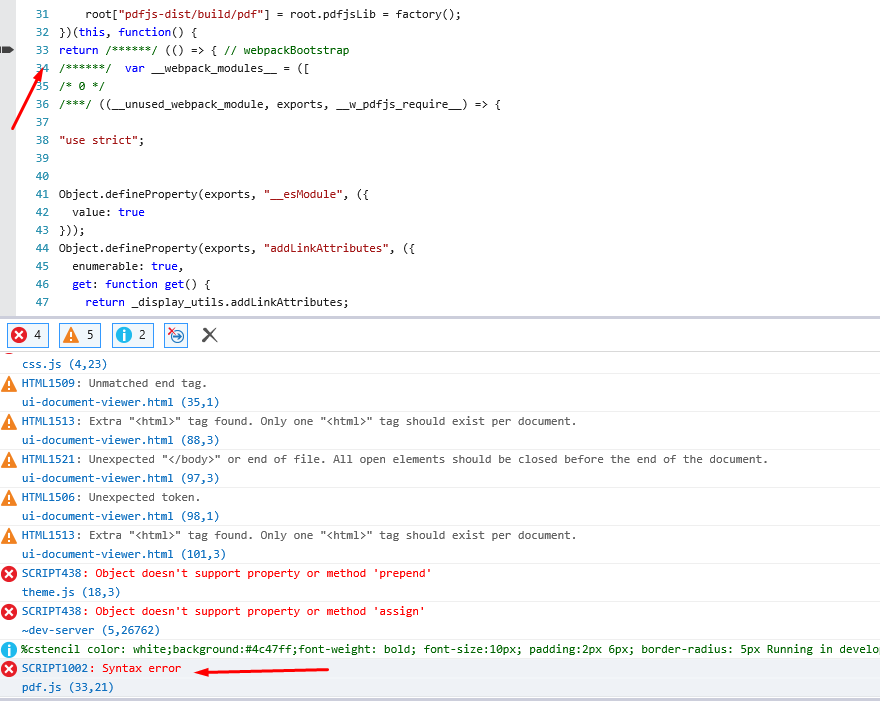Click the execution pointer arrow in the source gutter
The image size is (880, 701).
[x=9, y=47]
